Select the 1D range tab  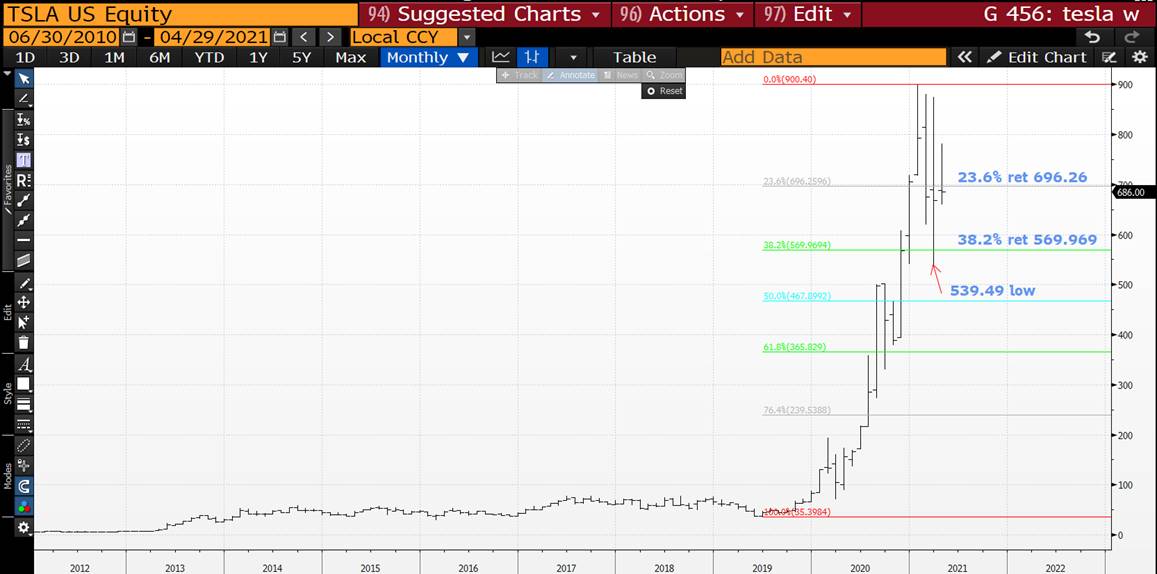pyautogui.click(x=25, y=57)
